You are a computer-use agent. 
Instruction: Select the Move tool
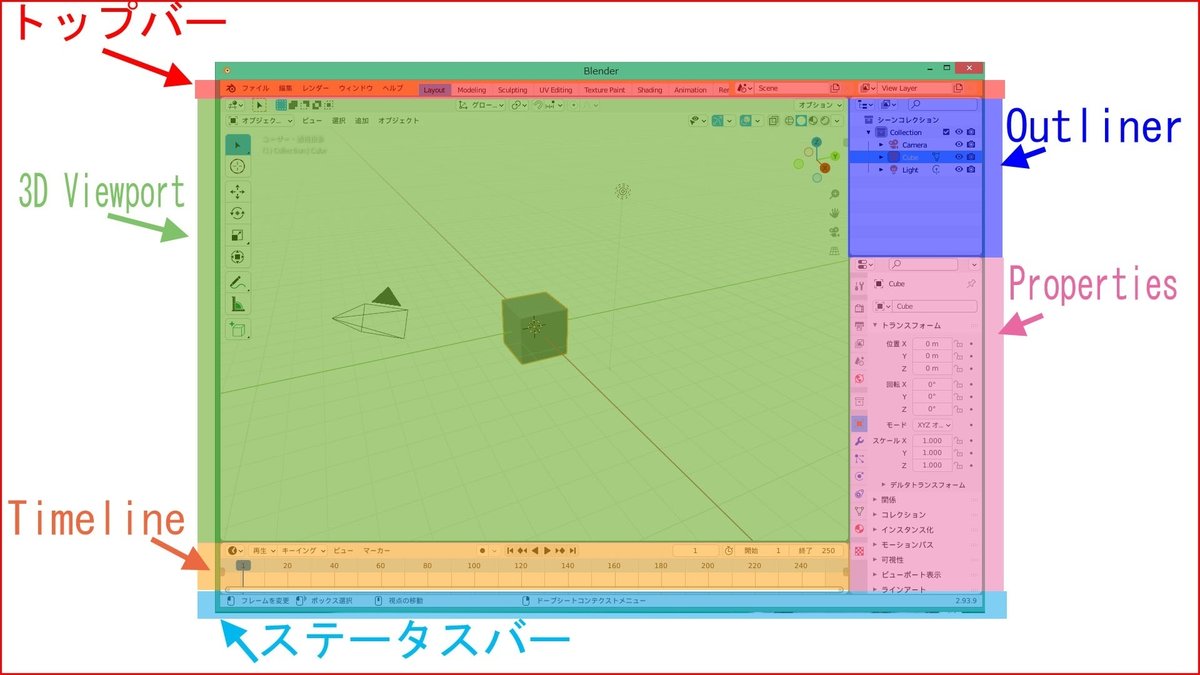[237, 192]
